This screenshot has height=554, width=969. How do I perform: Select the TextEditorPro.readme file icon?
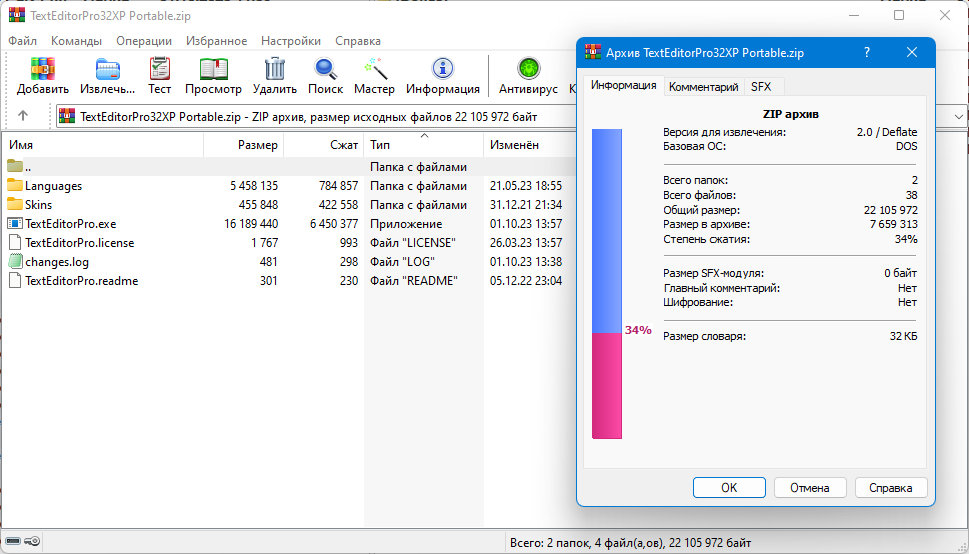[x=15, y=281]
